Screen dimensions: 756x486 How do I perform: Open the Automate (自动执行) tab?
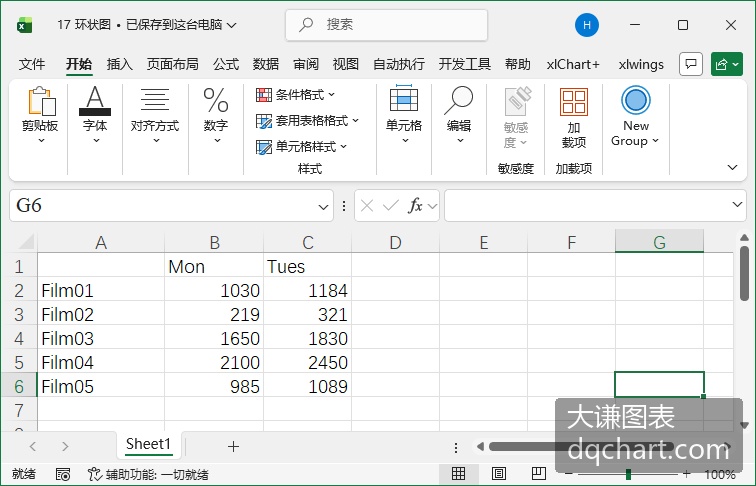click(399, 64)
